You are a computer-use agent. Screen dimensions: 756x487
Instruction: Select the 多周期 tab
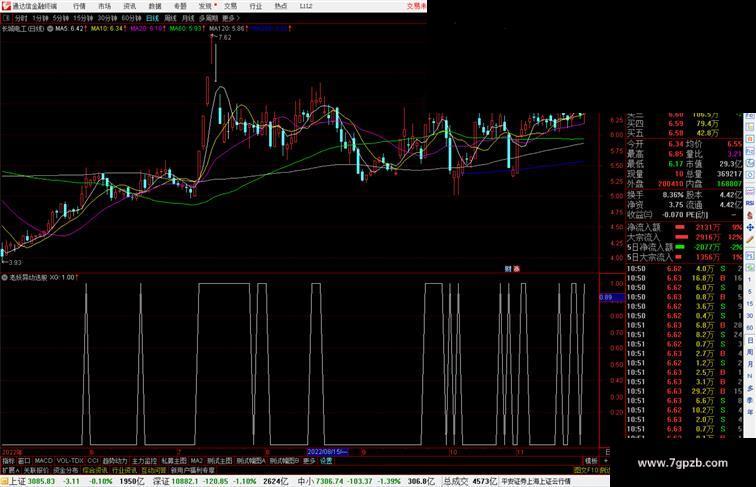(x=208, y=18)
